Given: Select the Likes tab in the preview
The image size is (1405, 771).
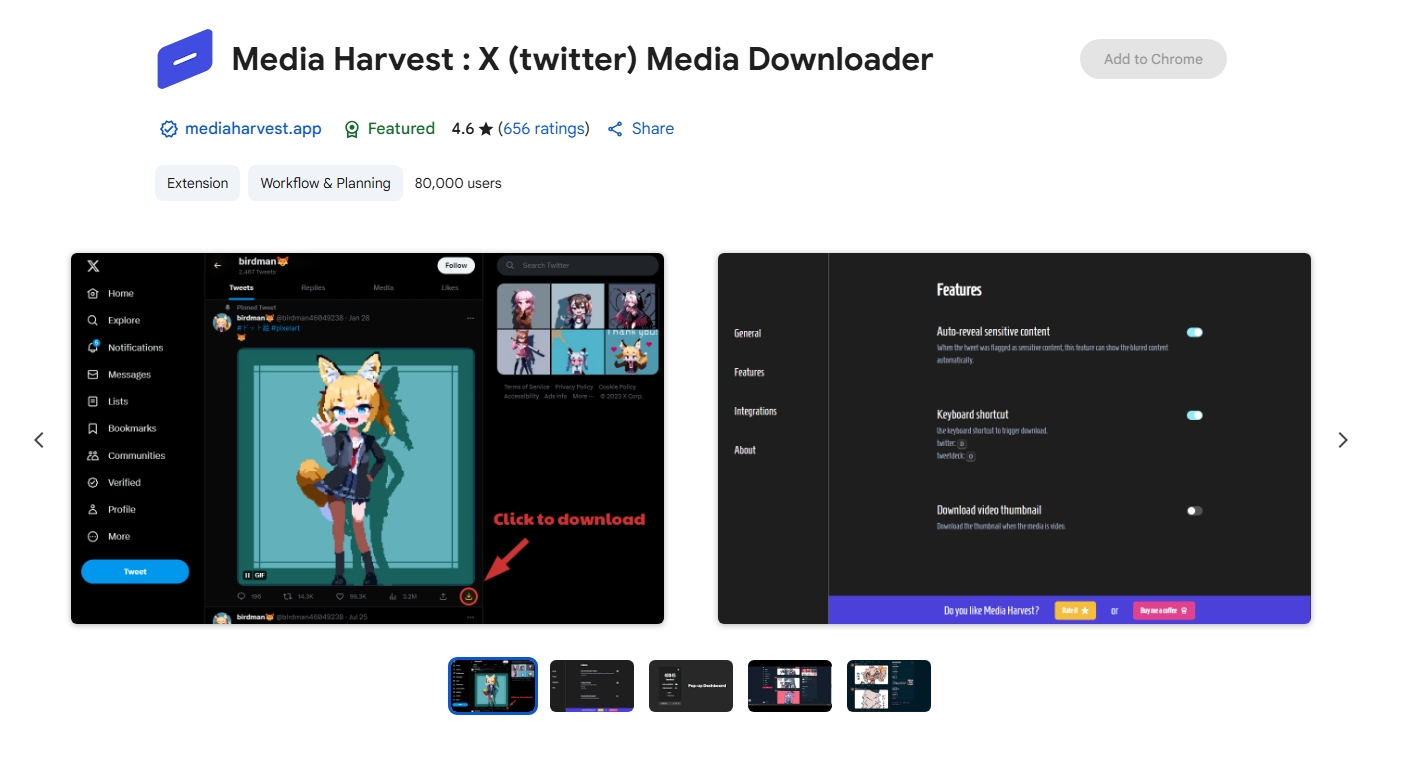Looking at the screenshot, I should click(450, 288).
